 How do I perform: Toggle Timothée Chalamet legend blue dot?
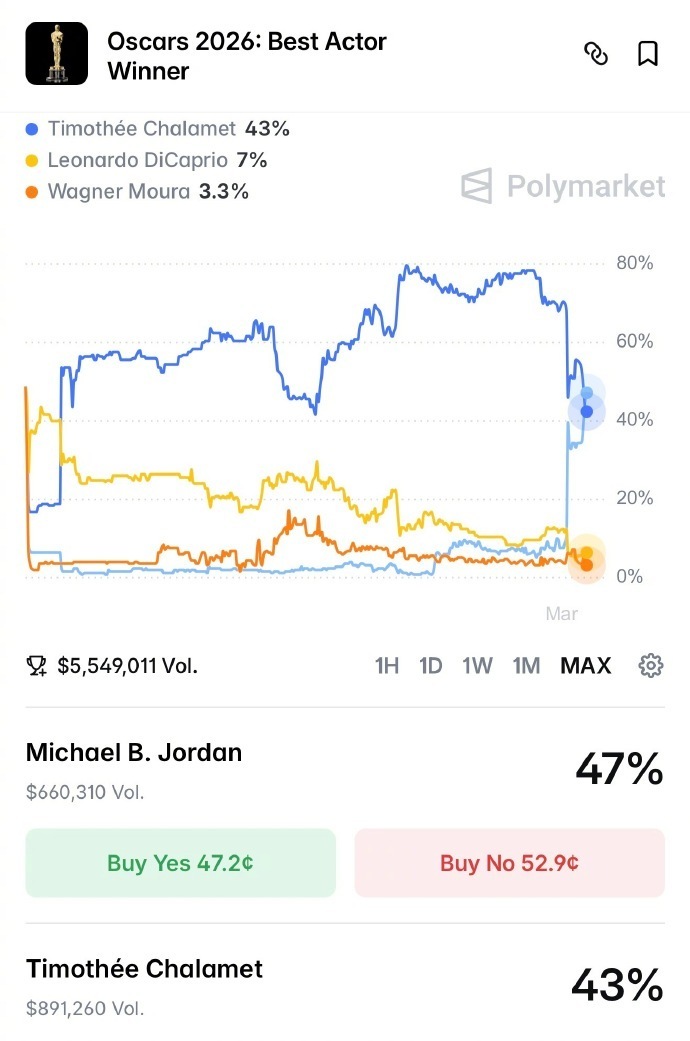tap(32, 129)
